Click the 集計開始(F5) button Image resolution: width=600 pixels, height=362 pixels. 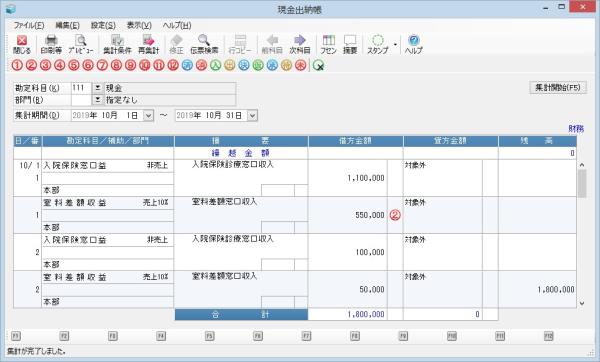pos(558,88)
